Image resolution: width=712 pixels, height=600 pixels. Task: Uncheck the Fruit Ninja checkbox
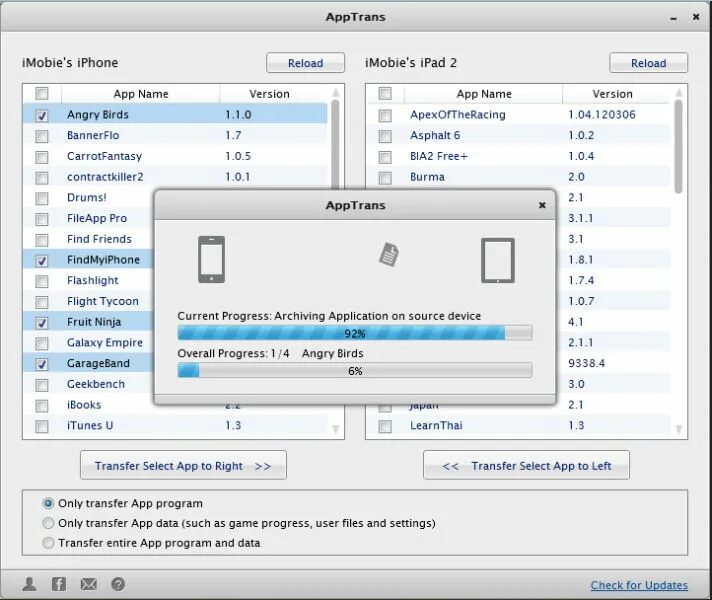[42, 322]
